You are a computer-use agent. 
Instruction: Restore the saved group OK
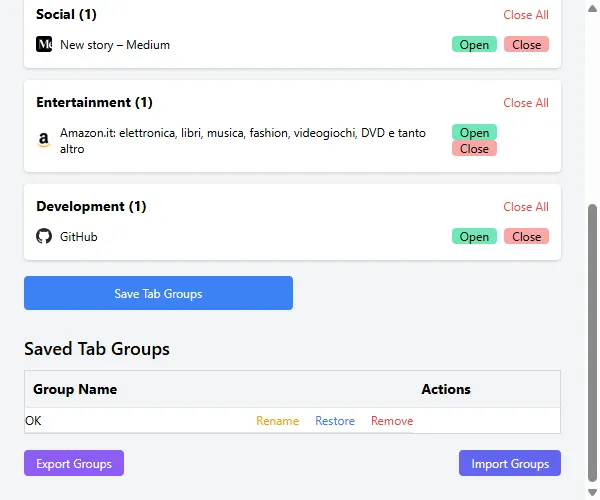point(335,421)
